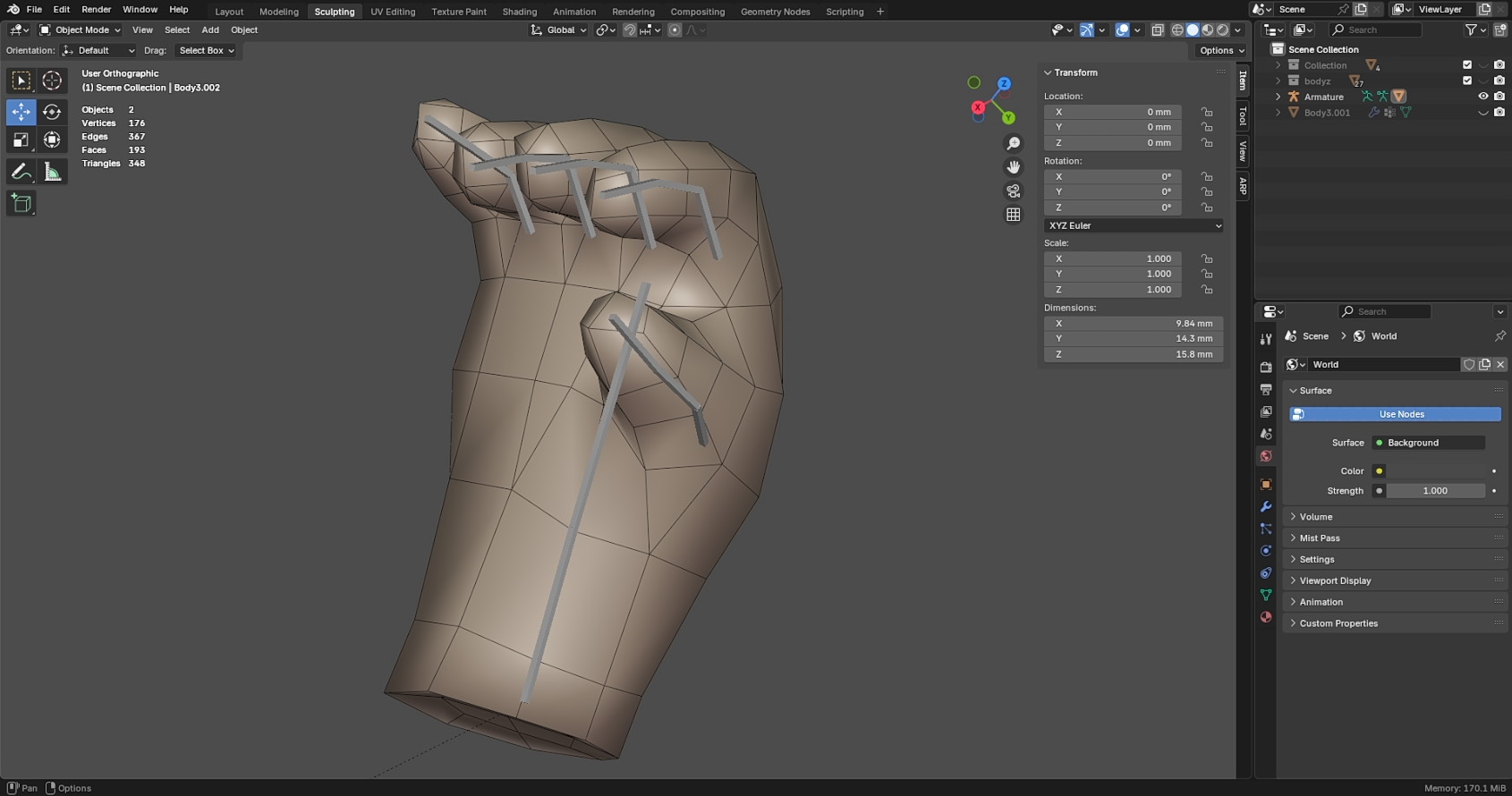Select the Measure tool
This screenshot has height=796, width=1512.
click(x=52, y=172)
